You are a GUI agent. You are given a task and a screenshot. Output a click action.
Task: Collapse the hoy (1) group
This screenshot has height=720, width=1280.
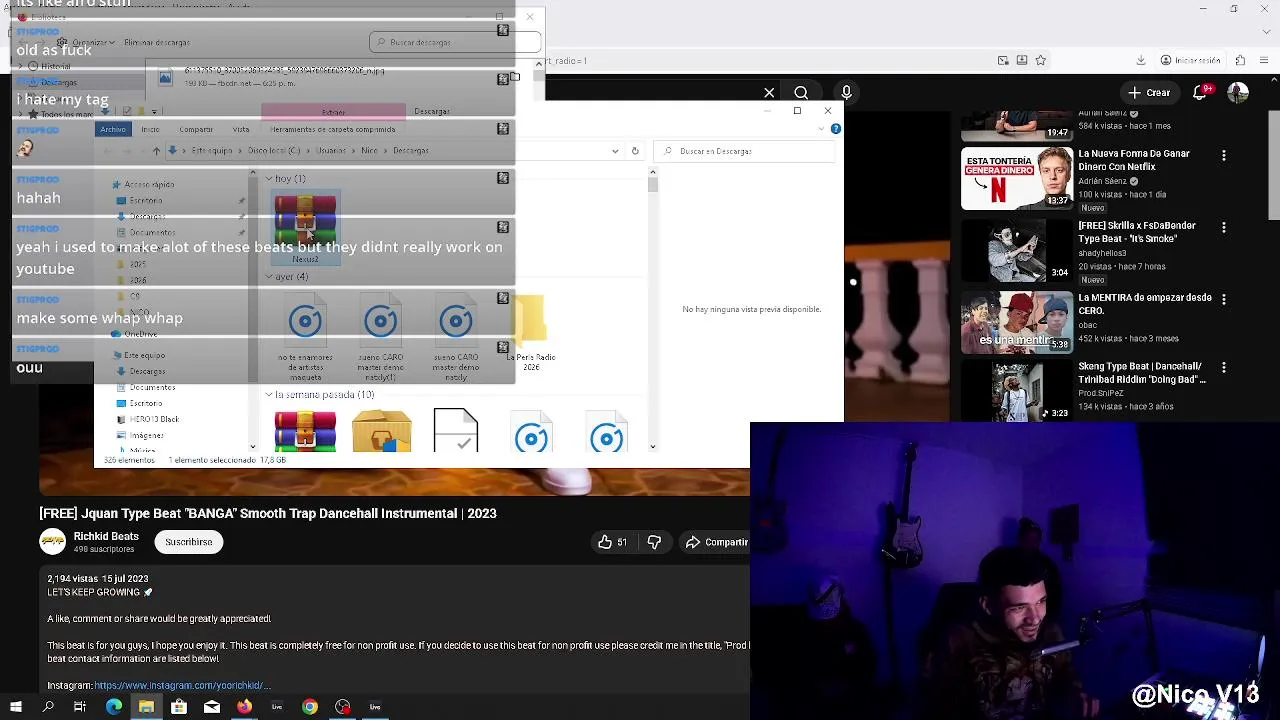click(x=269, y=179)
